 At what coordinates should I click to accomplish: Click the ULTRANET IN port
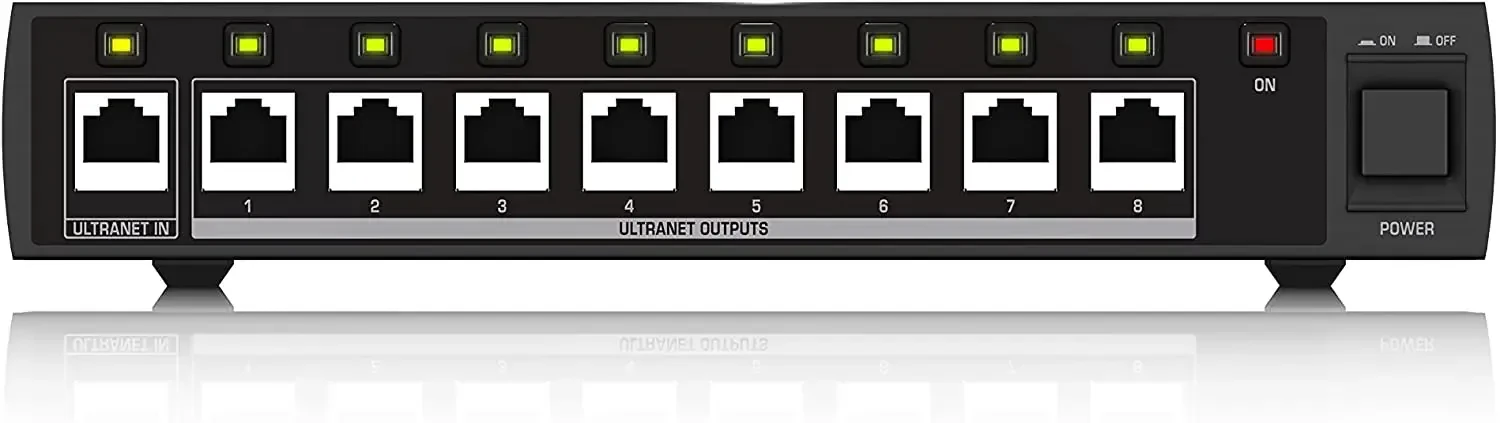pyautogui.click(x=121, y=141)
